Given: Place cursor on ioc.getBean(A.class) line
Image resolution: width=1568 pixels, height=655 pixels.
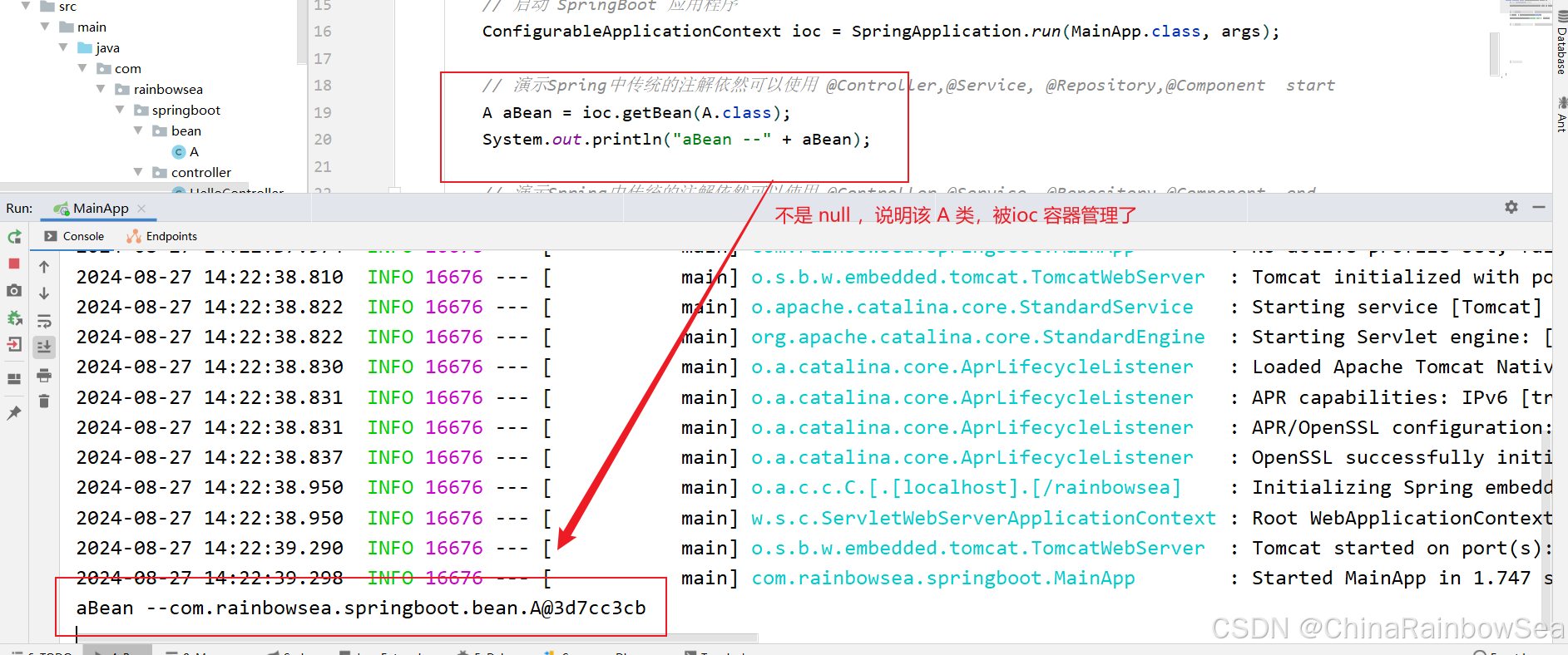Looking at the screenshot, I should click(636, 112).
